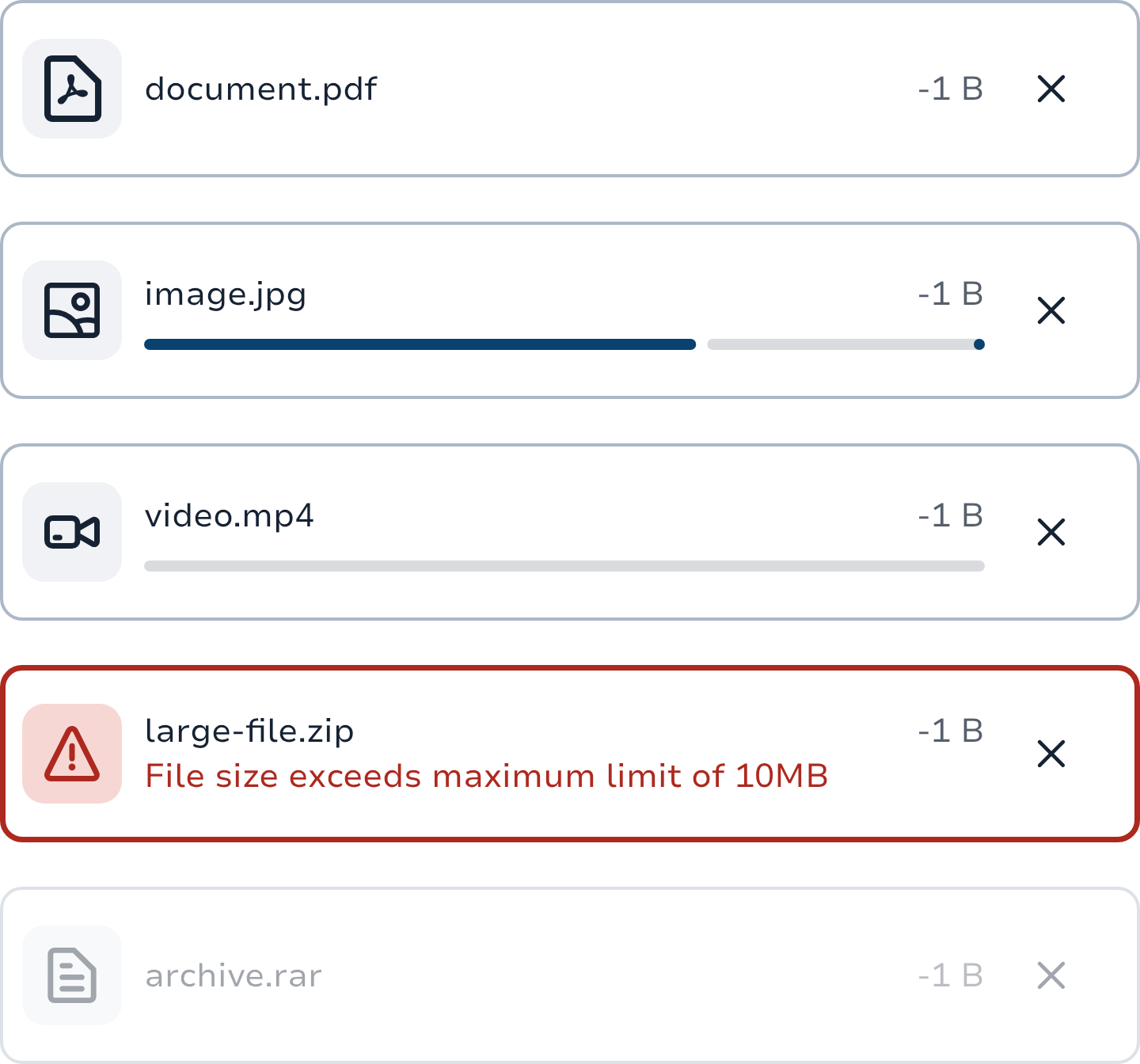Click the video.mp4 empty progress bar
Screen dimensions: 1140x1064
(x=564, y=566)
